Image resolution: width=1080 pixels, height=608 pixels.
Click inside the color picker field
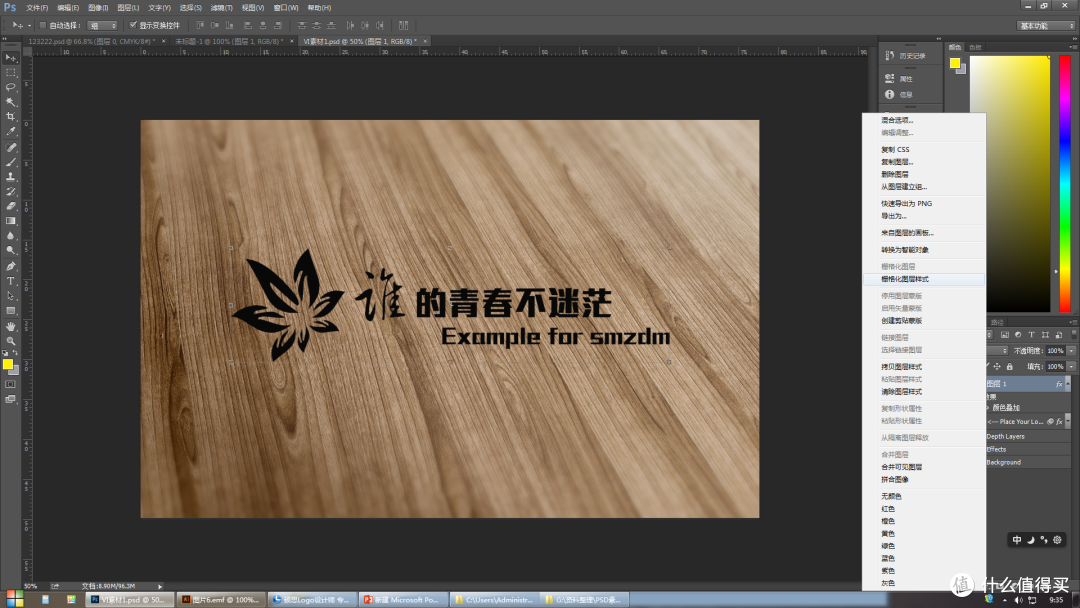[1010, 184]
